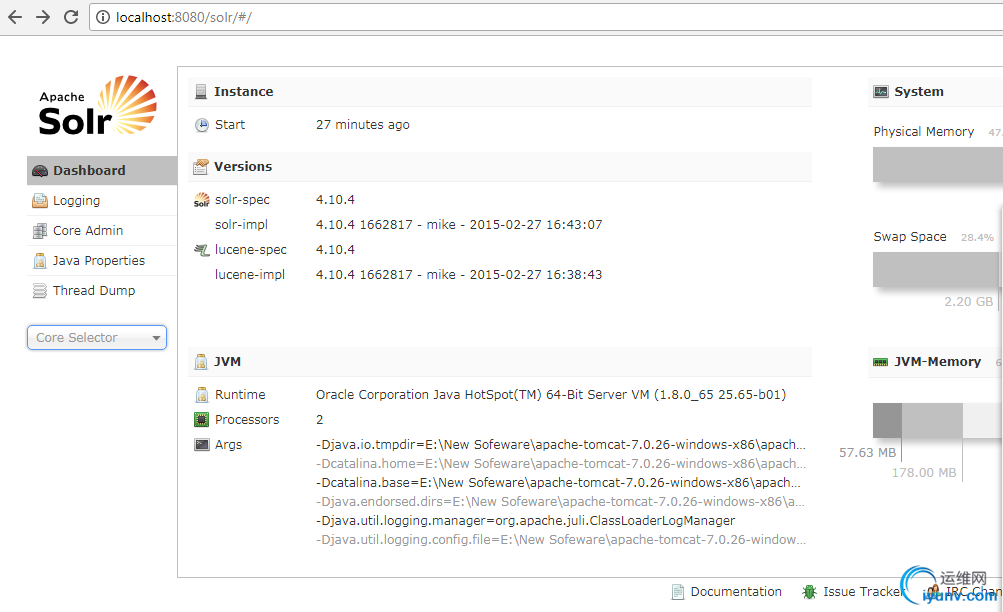
Task: Click the -Djava.util.logging.config.file argument
Action: [x=561, y=540]
